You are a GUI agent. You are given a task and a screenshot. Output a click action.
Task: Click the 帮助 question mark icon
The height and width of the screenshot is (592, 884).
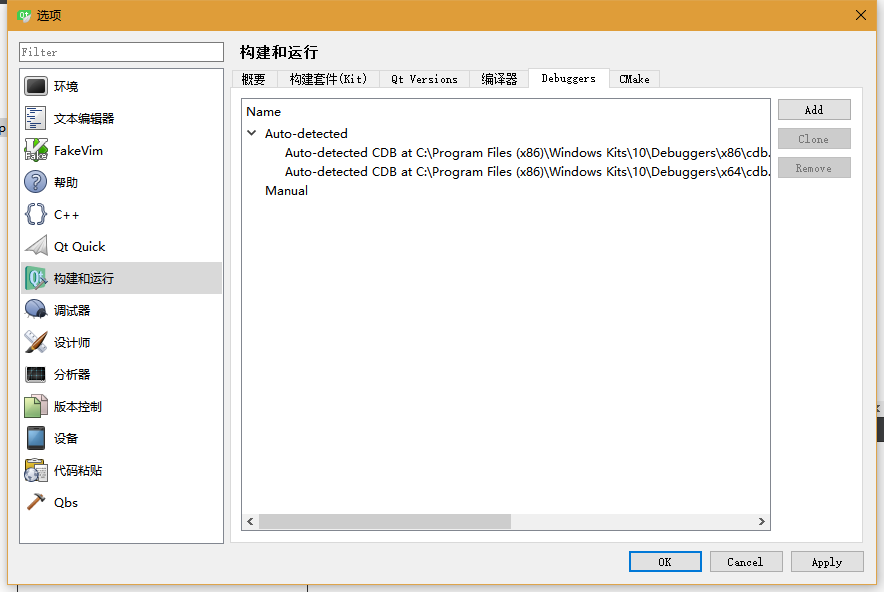pyautogui.click(x=36, y=182)
